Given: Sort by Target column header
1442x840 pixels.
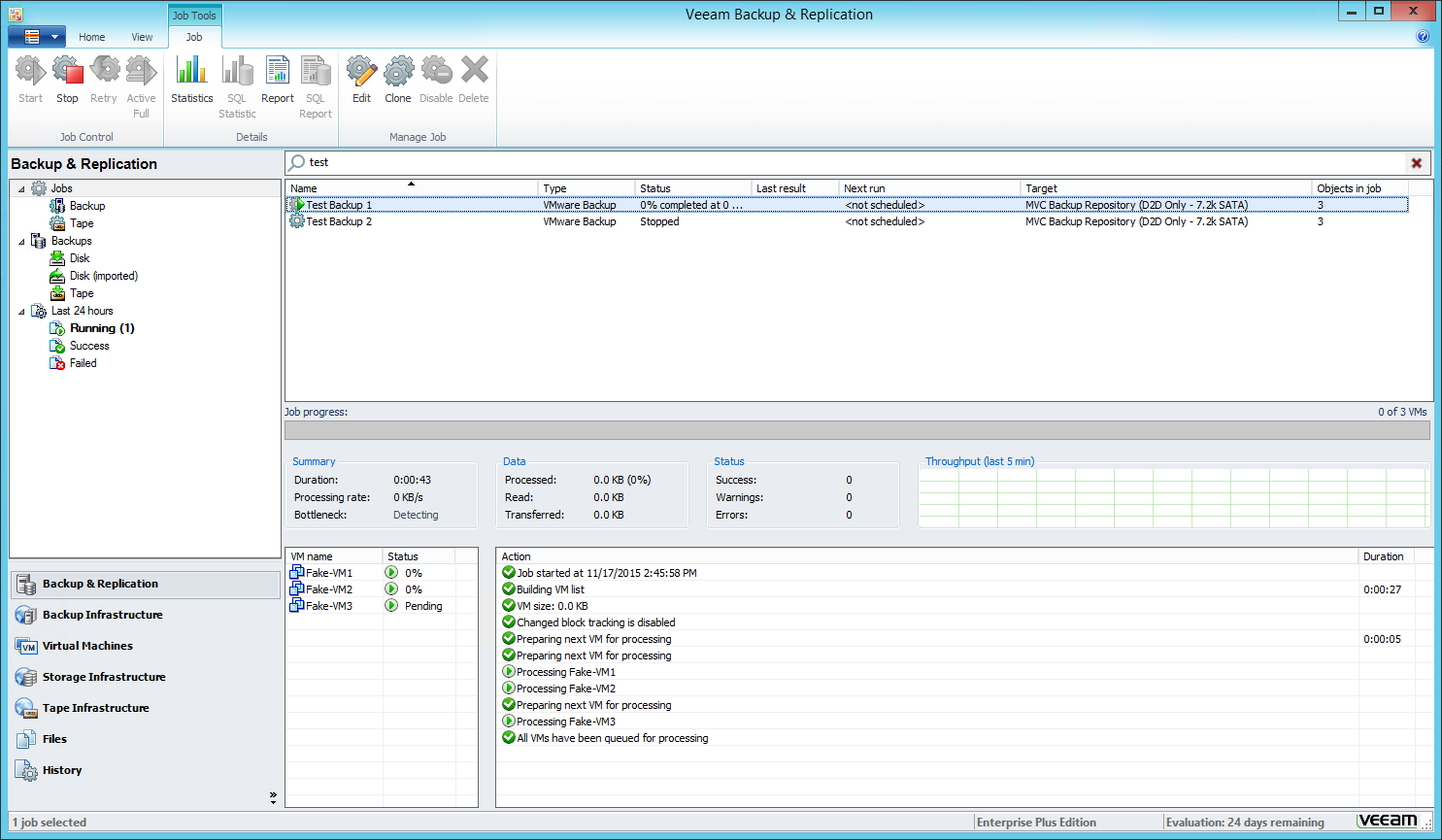Looking at the screenshot, I should pos(1166,188).
